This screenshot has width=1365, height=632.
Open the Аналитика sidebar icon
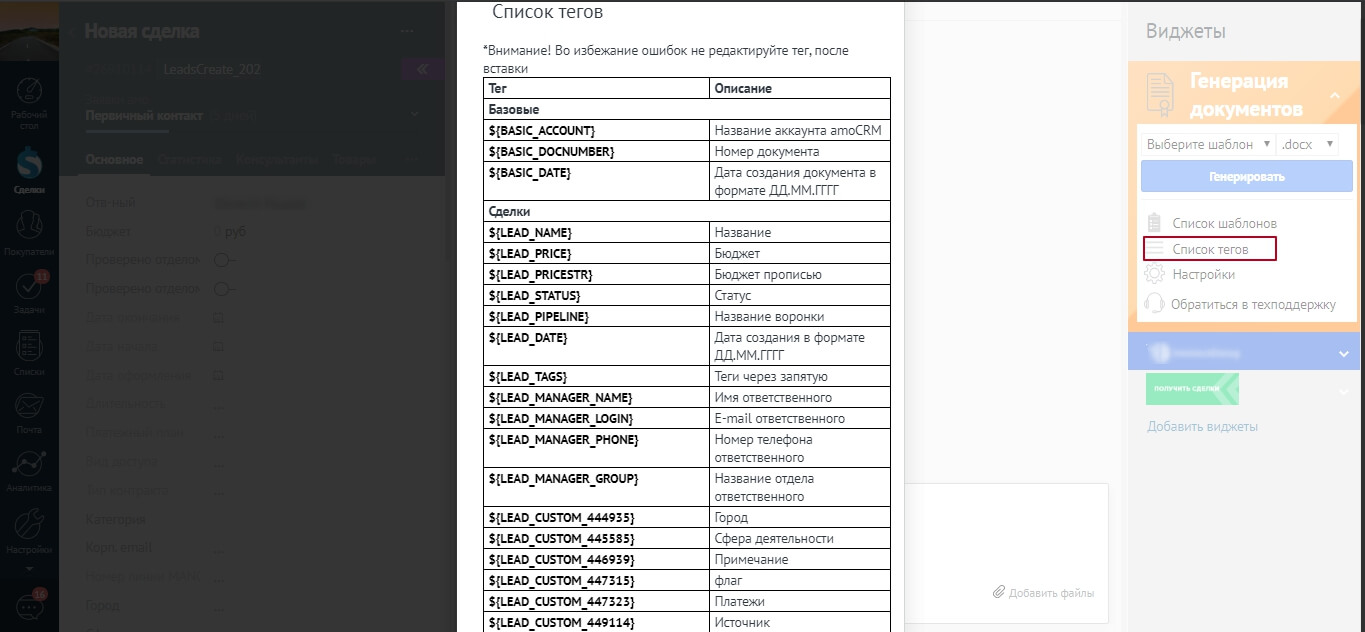[x=29, y=469]
